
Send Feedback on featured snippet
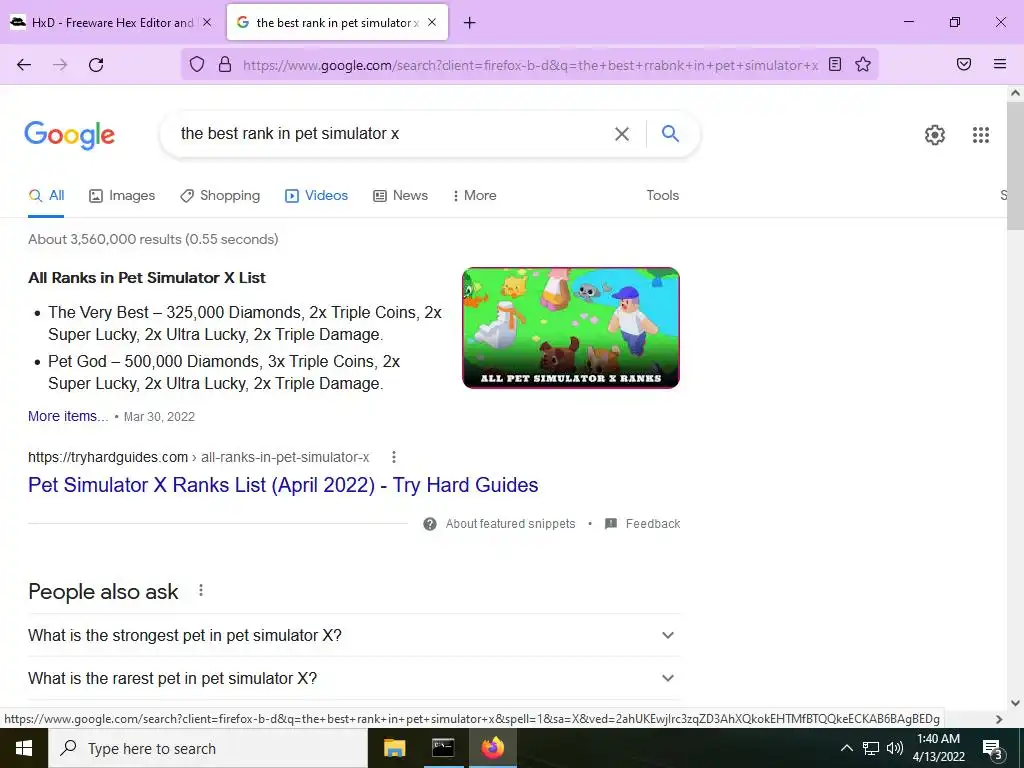click(643, 524)
